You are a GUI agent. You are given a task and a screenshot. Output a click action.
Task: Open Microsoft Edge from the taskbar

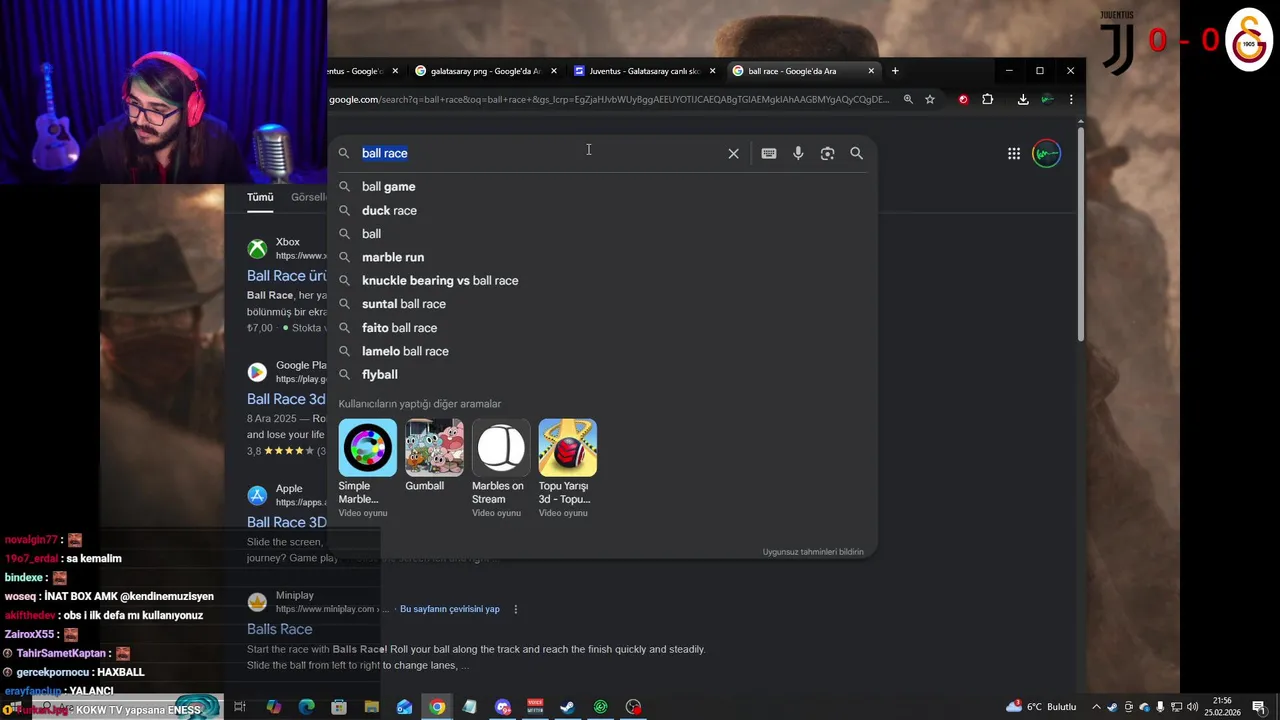tap(306, 707)
